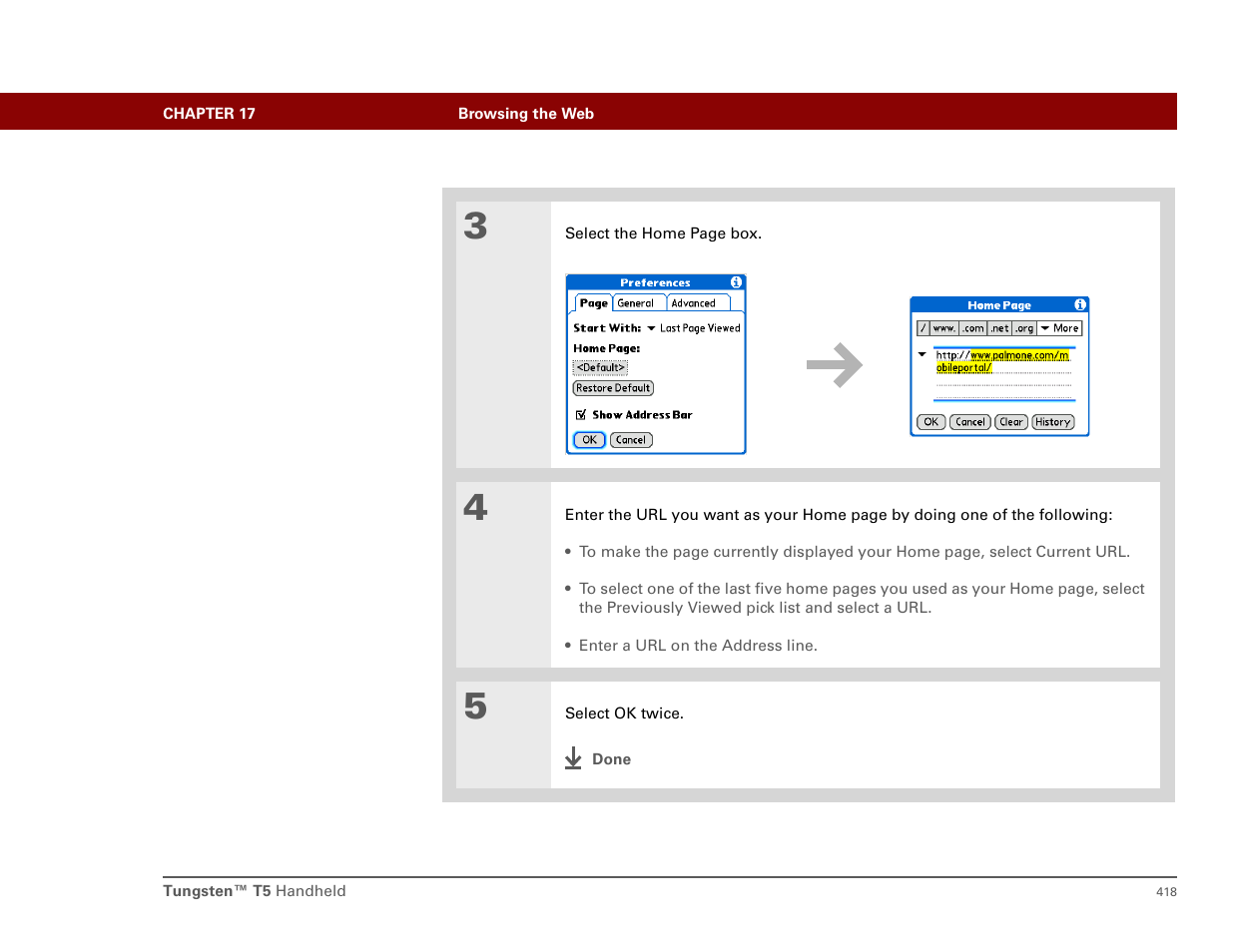The width and height of the screenshot is (1233, 952).
Task: Click the 'CHAPTER 17' header text
Action: click(x=209, y=114)
